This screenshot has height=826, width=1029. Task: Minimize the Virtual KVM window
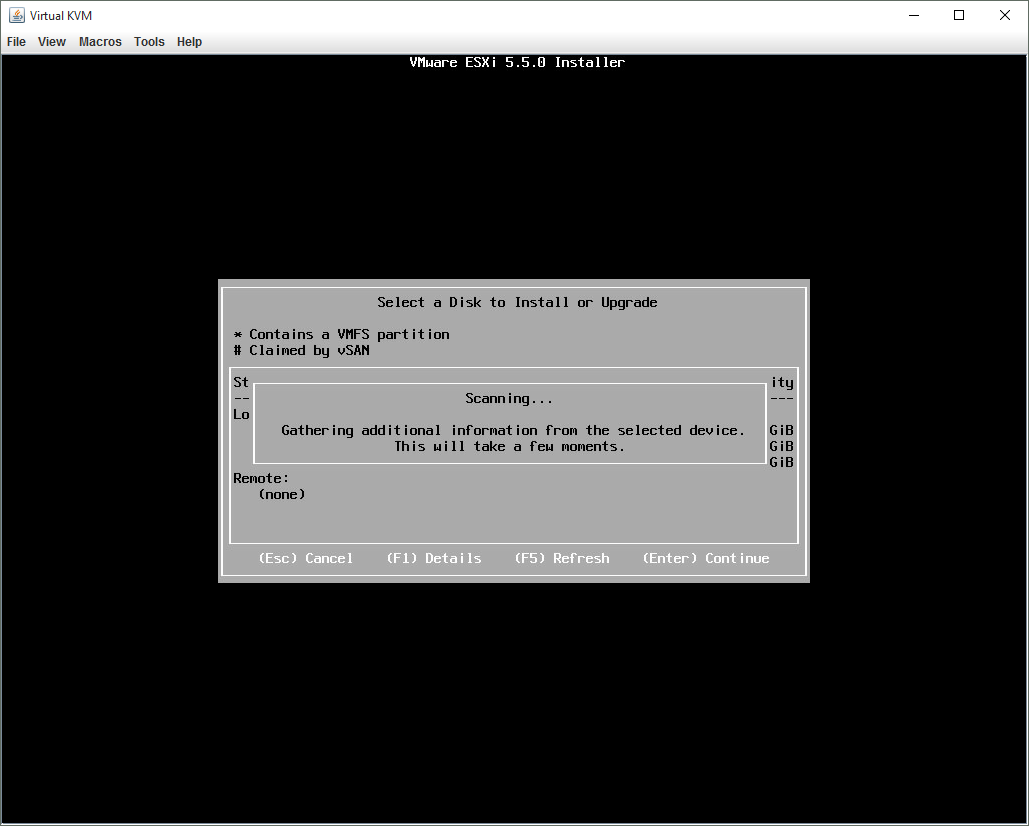coord(914,15)
